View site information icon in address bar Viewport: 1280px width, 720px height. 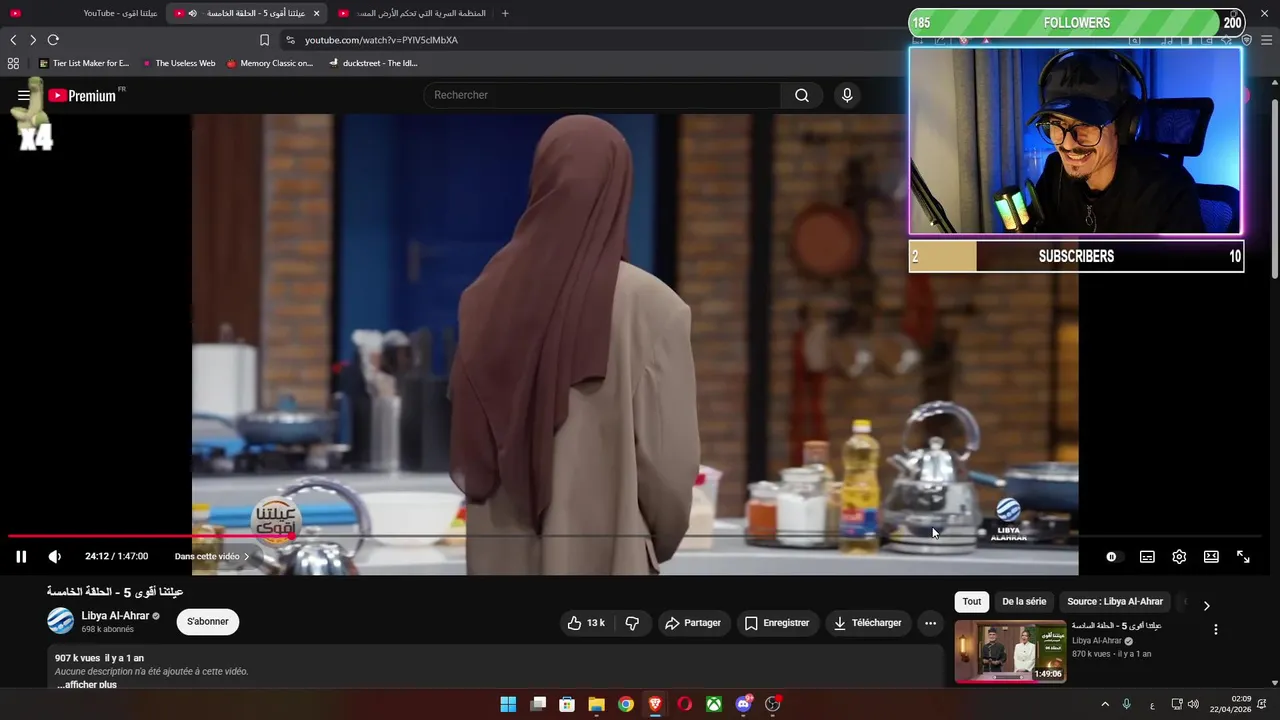(290, 40)
